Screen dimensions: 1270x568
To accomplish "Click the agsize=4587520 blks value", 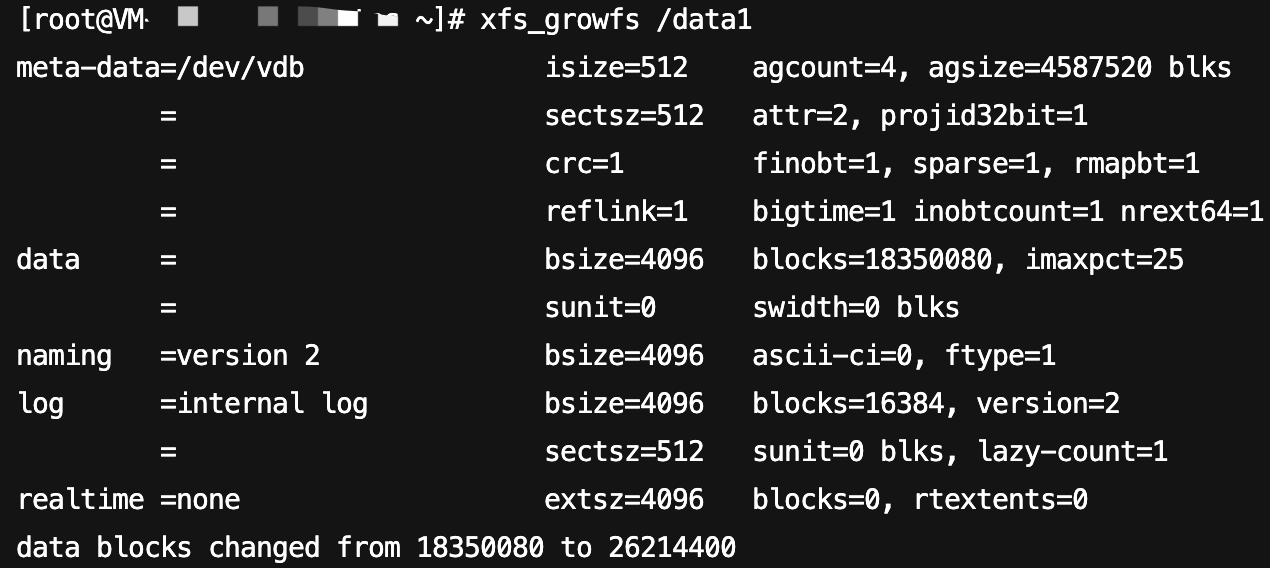I will tap(1080, 69).
